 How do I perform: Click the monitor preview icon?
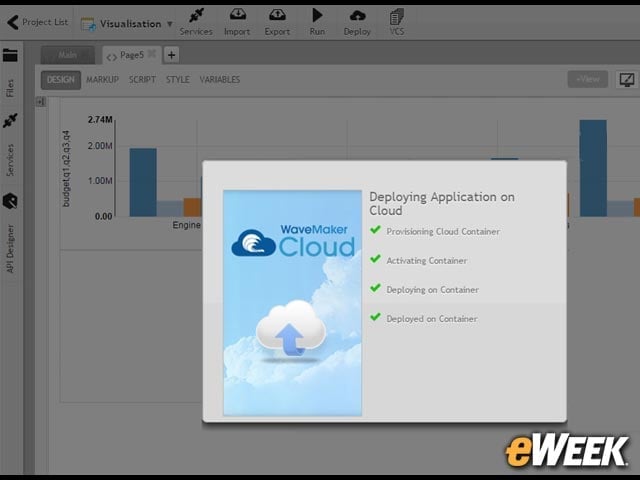click(627, 80)
